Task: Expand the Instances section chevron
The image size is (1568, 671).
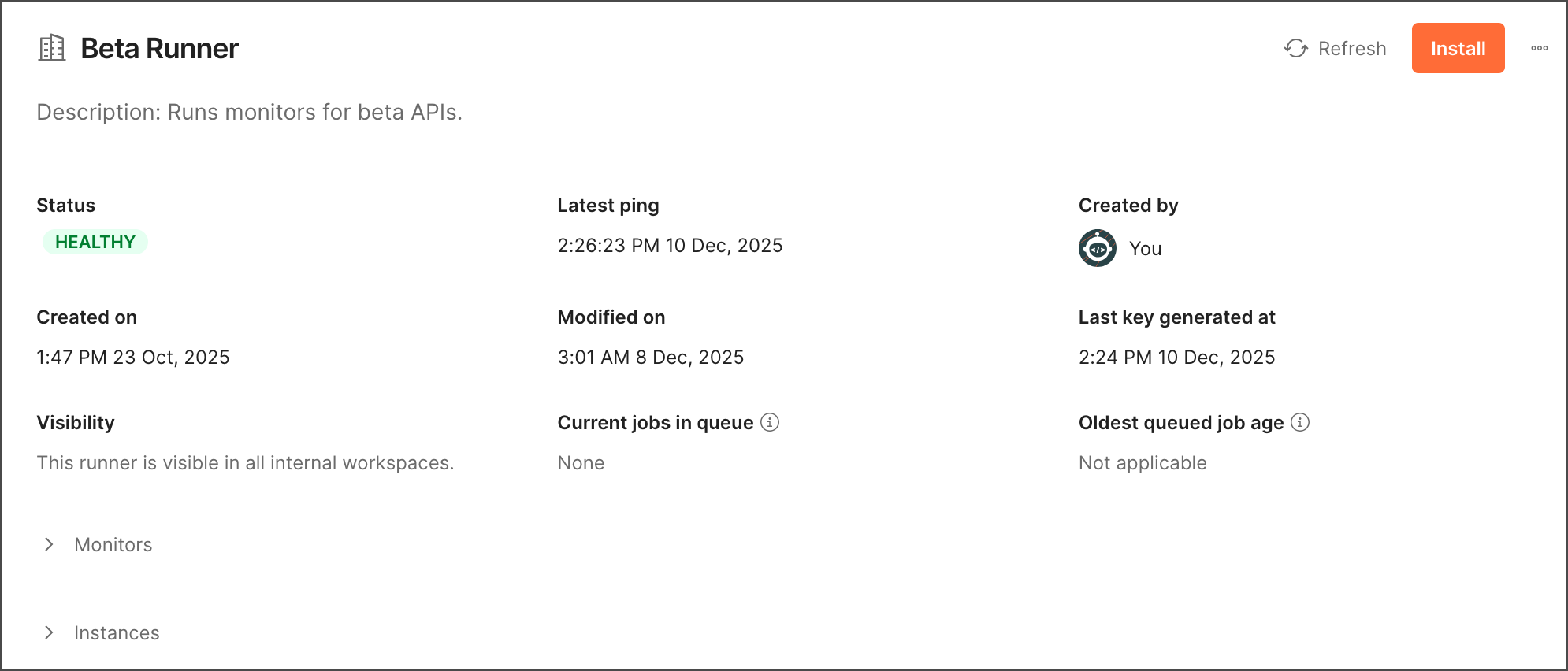Action: [x=49, y=632]
